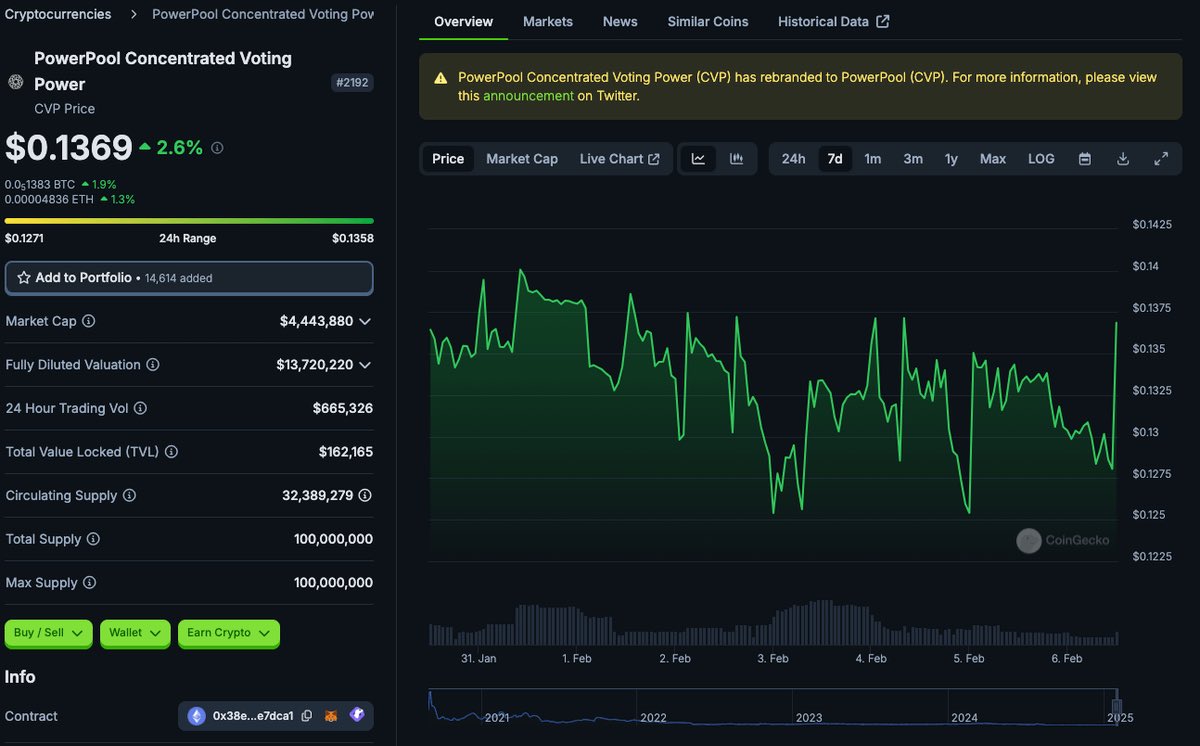Set chart range to 24h
This screenshot has height=746, width=1200.
(794, 159)
